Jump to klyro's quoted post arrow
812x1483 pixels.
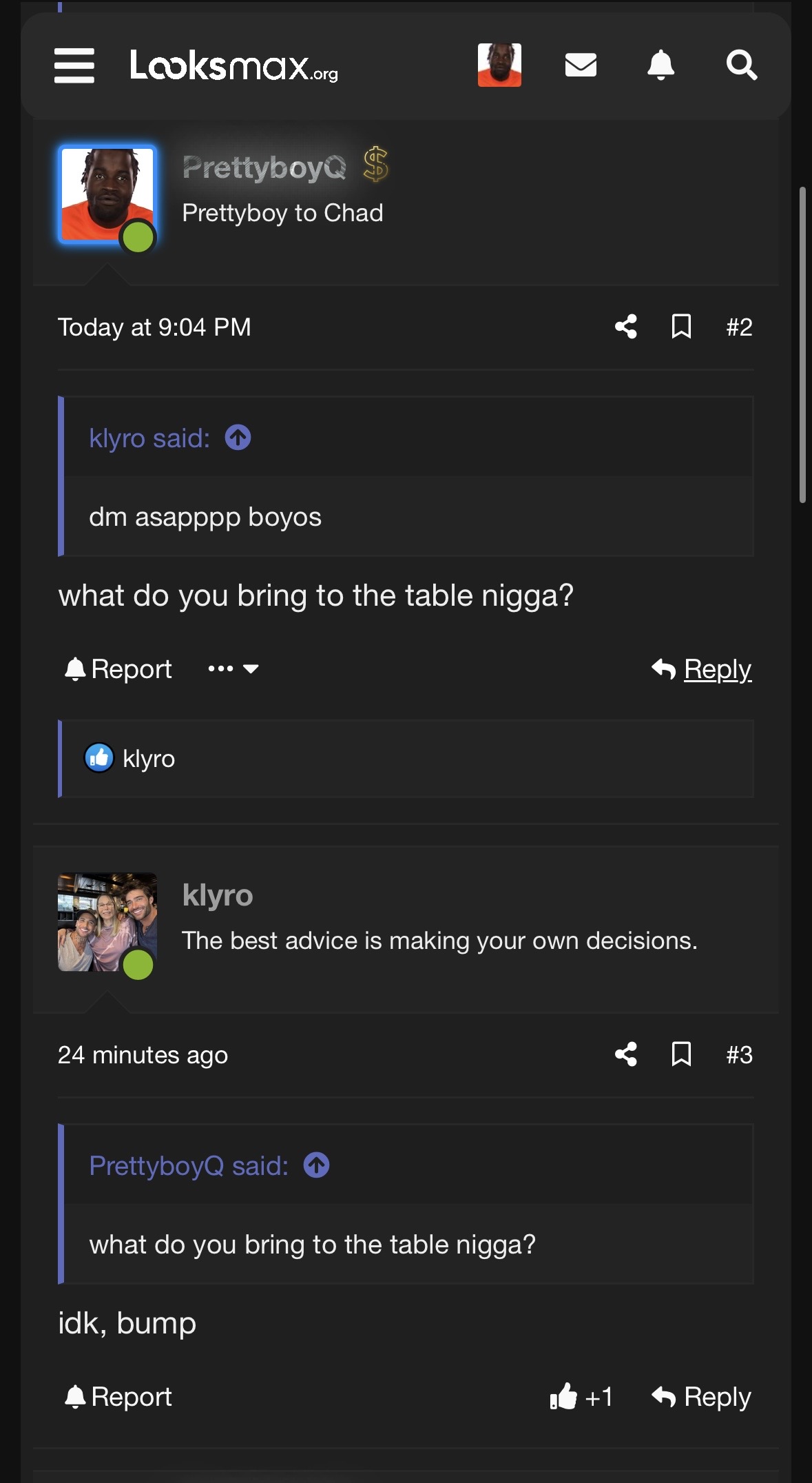(x=238, y=438)
